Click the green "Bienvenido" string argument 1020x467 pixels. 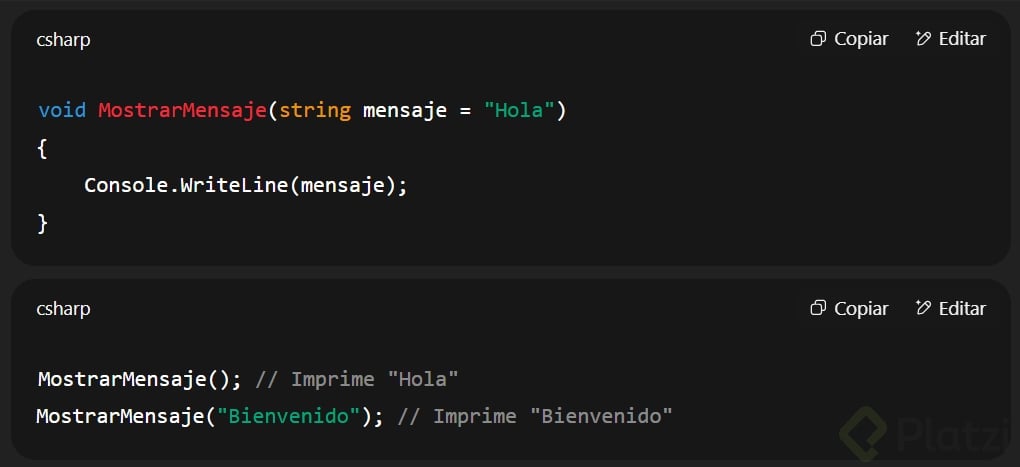(x=294, y=416)
